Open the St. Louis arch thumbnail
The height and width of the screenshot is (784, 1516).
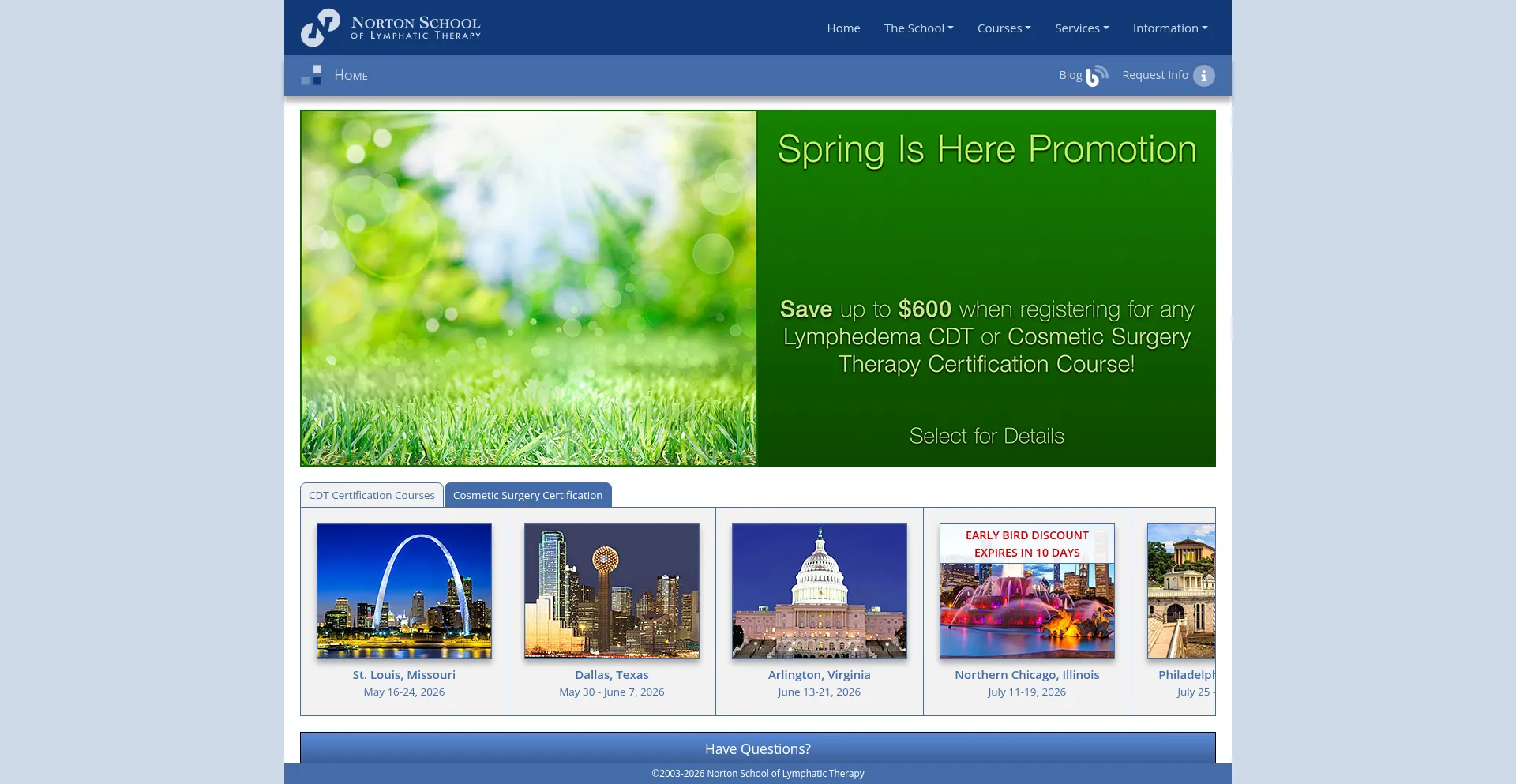click(404, 591)
